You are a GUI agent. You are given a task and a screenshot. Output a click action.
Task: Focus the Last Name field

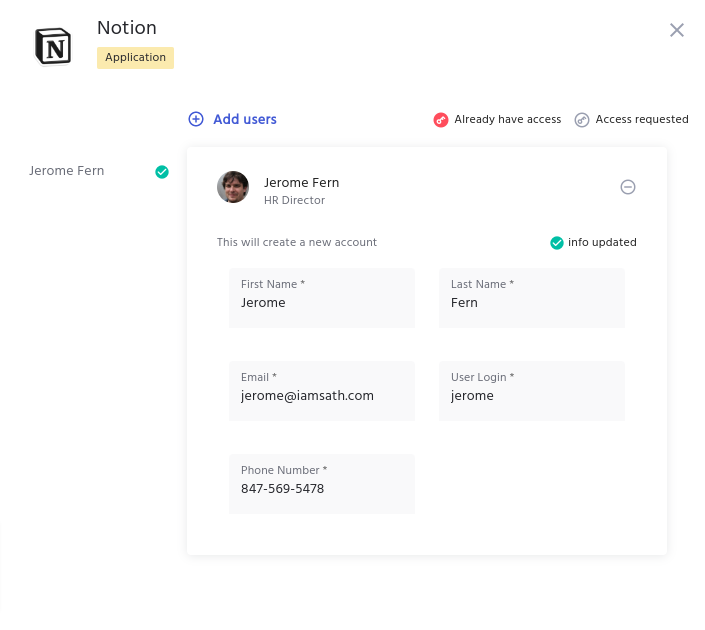click(531, 303)
